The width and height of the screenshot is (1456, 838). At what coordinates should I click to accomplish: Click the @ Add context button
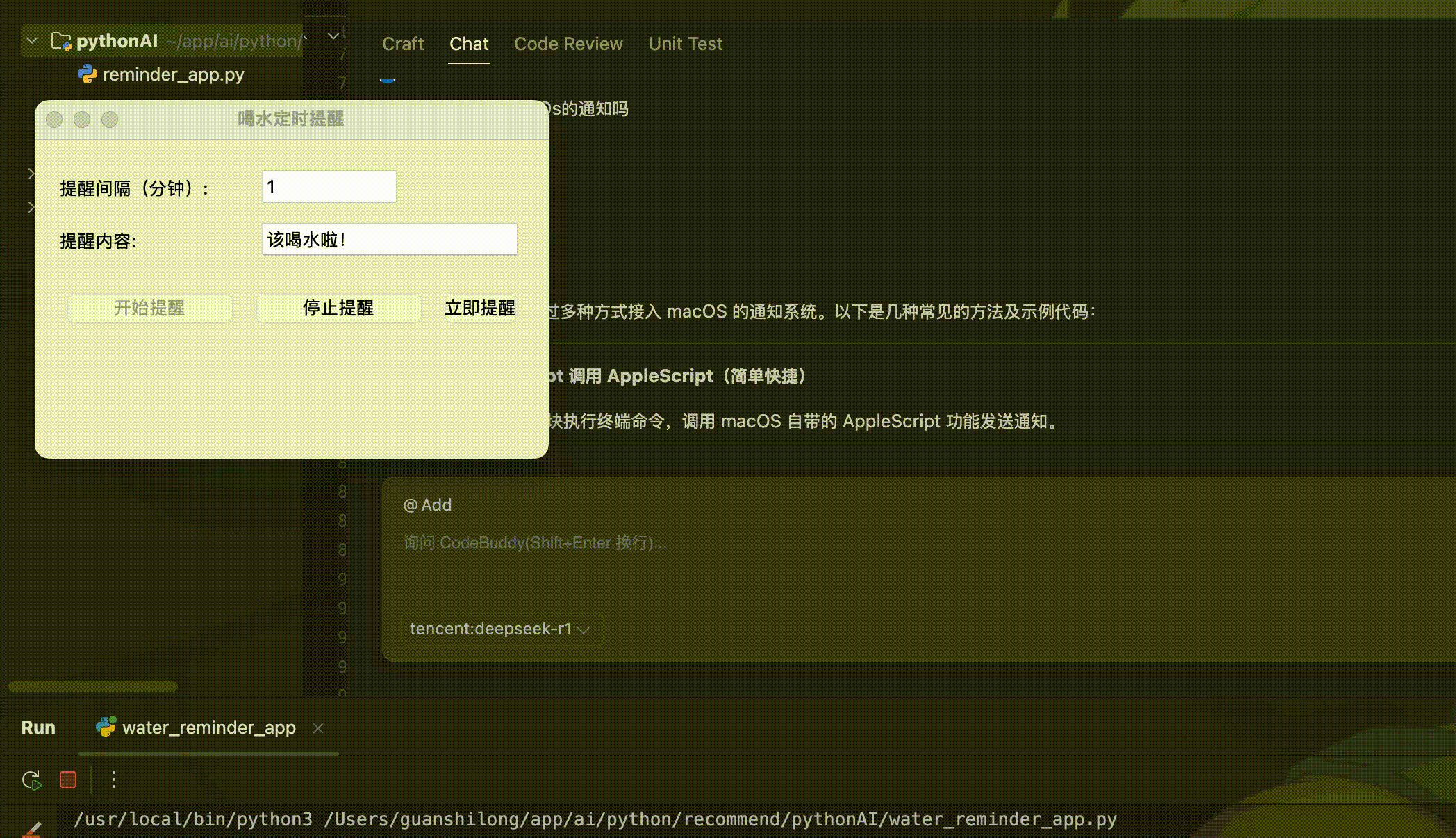point(427,505)
